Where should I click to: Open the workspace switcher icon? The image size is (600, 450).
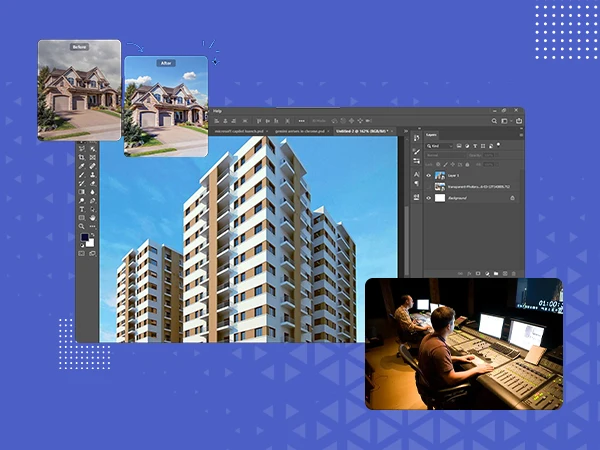(504, 121)
